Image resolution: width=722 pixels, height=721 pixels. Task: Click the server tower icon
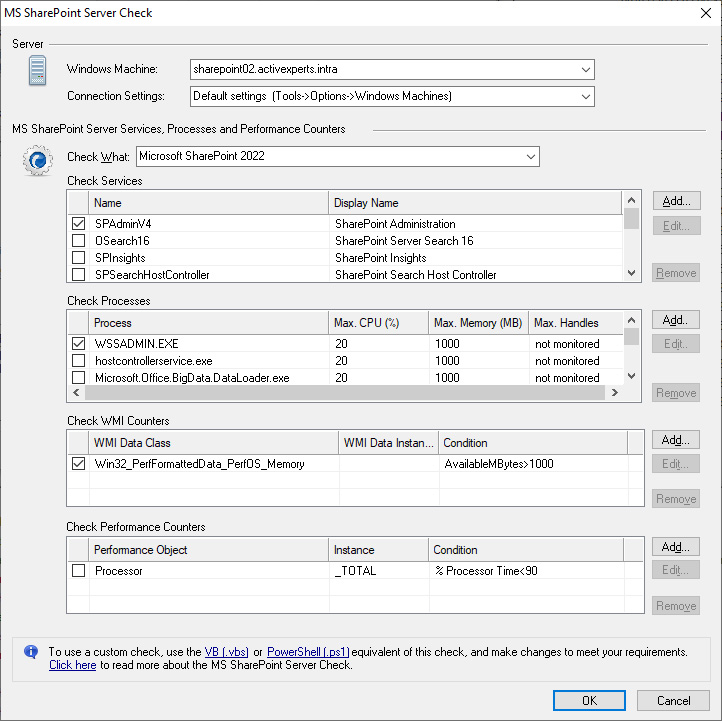tap(37, 70)
